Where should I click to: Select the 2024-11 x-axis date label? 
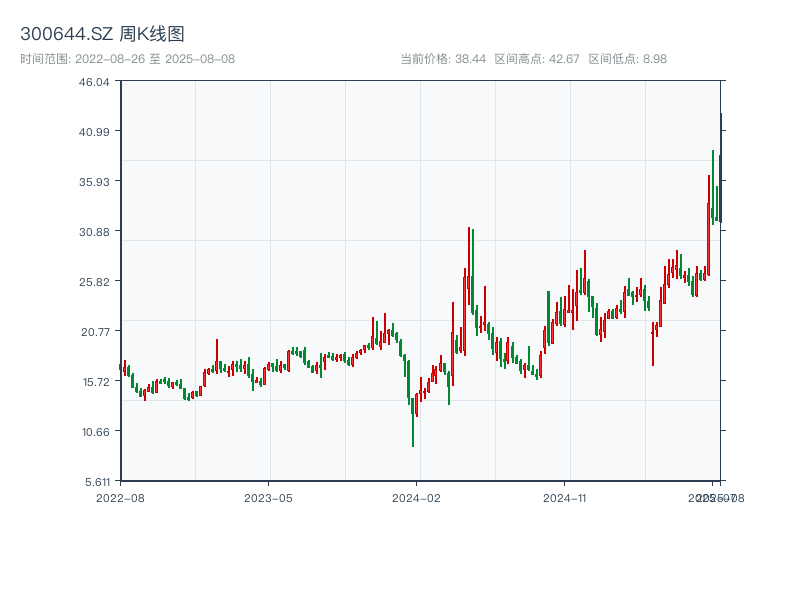click(x=565, y=497)
